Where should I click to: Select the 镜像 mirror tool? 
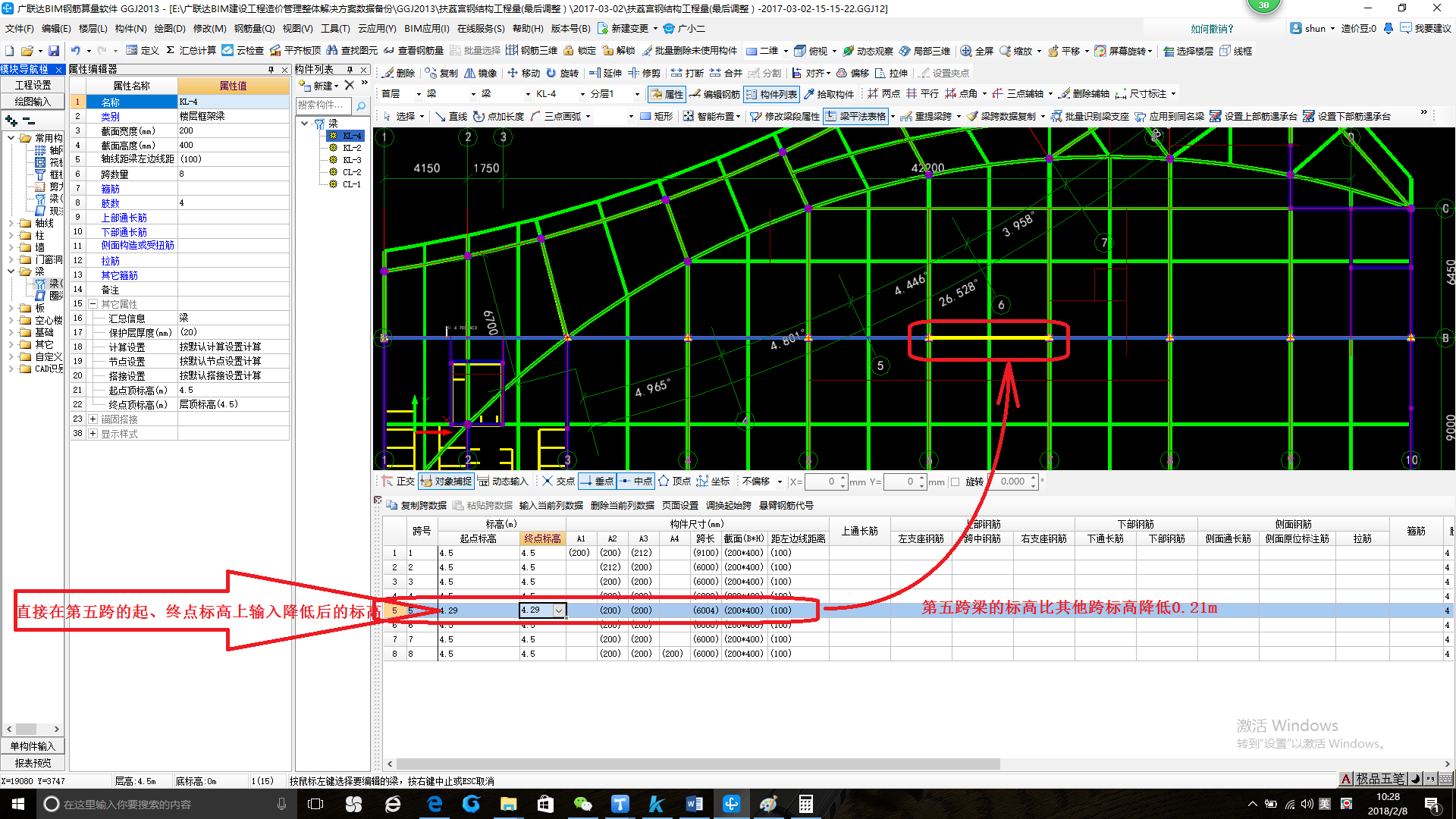pyautogui.click(x=481, y=73)
